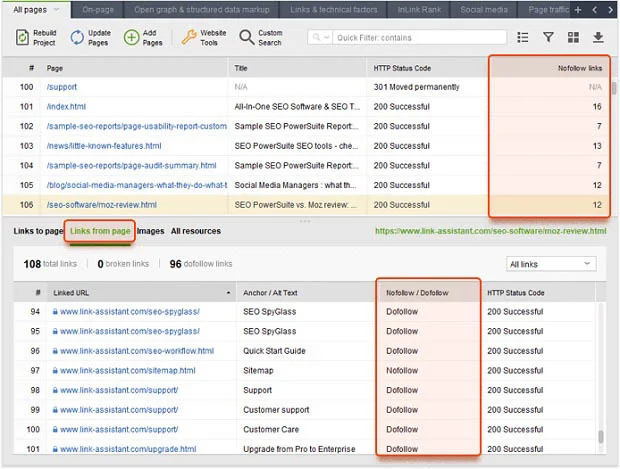Click the list view icon in toolbar

point(523,37)
